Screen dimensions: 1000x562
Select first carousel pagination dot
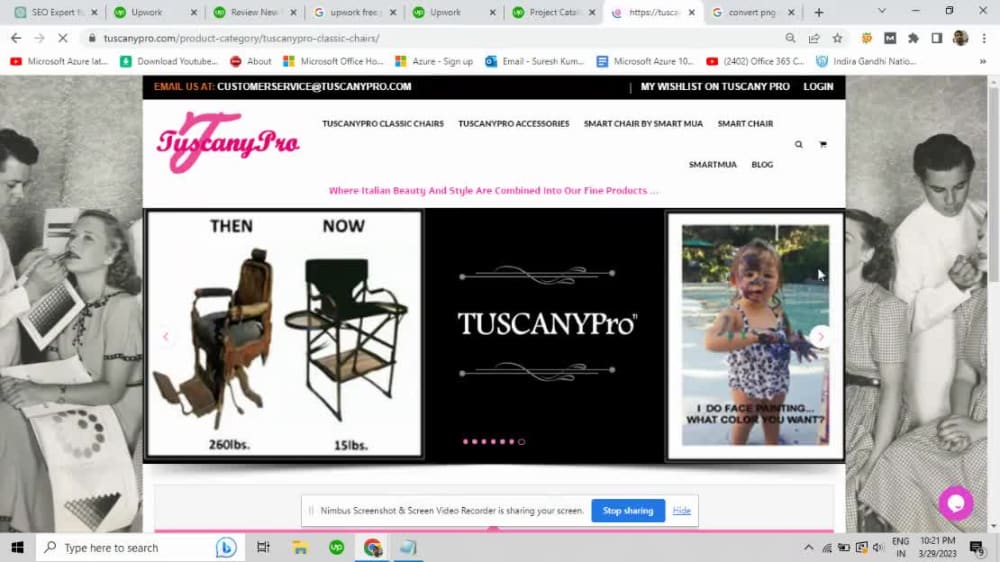pos(466,441)
